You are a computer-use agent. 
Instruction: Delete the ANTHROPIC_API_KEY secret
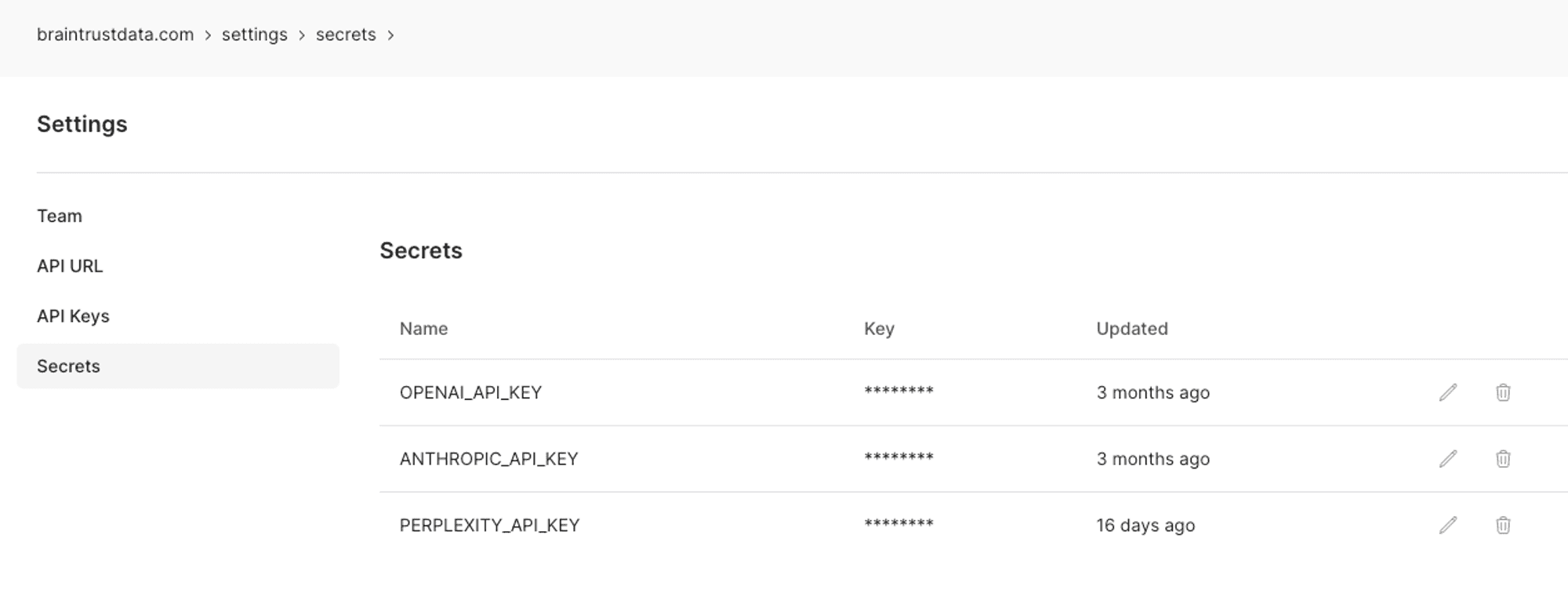click(1502, 459)
